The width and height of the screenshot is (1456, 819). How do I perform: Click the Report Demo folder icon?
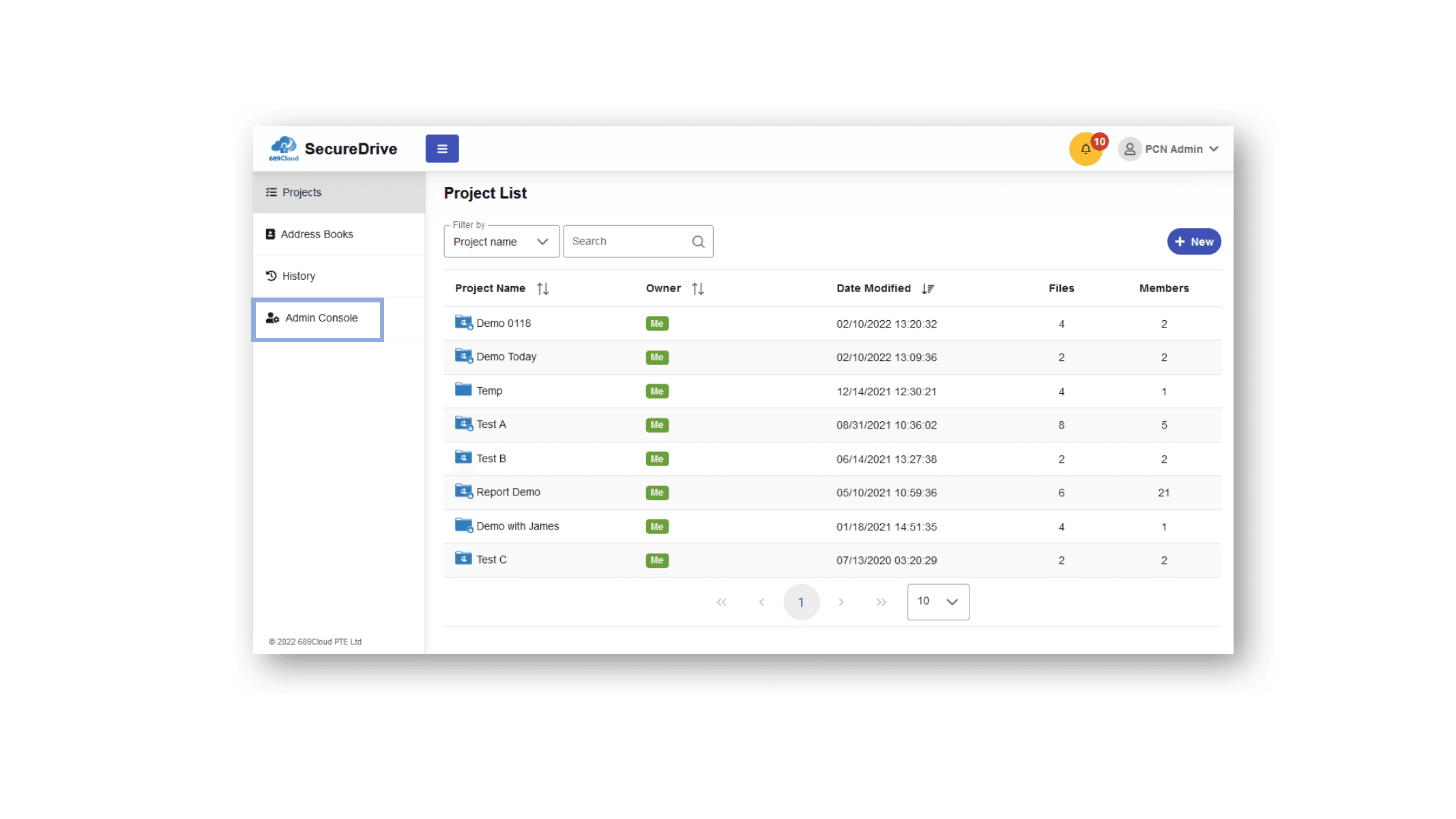[x=464, y=491]
